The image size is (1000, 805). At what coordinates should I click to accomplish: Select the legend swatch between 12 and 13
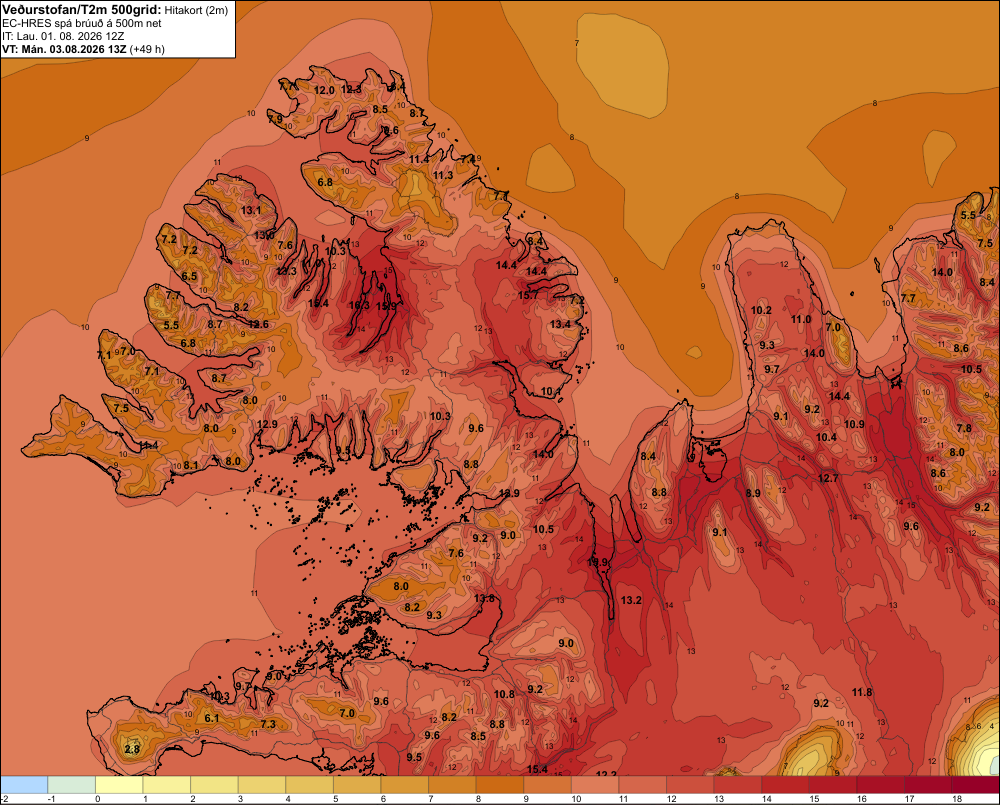[691, 784]
